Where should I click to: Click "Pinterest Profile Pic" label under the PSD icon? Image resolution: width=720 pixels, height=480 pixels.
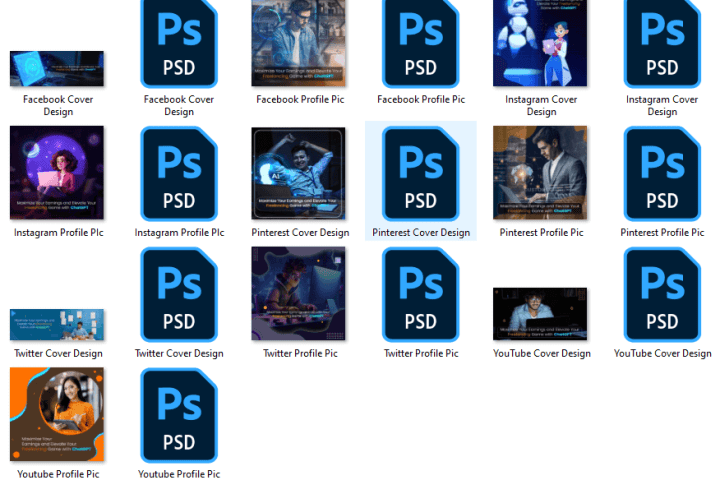coord(662,232)
